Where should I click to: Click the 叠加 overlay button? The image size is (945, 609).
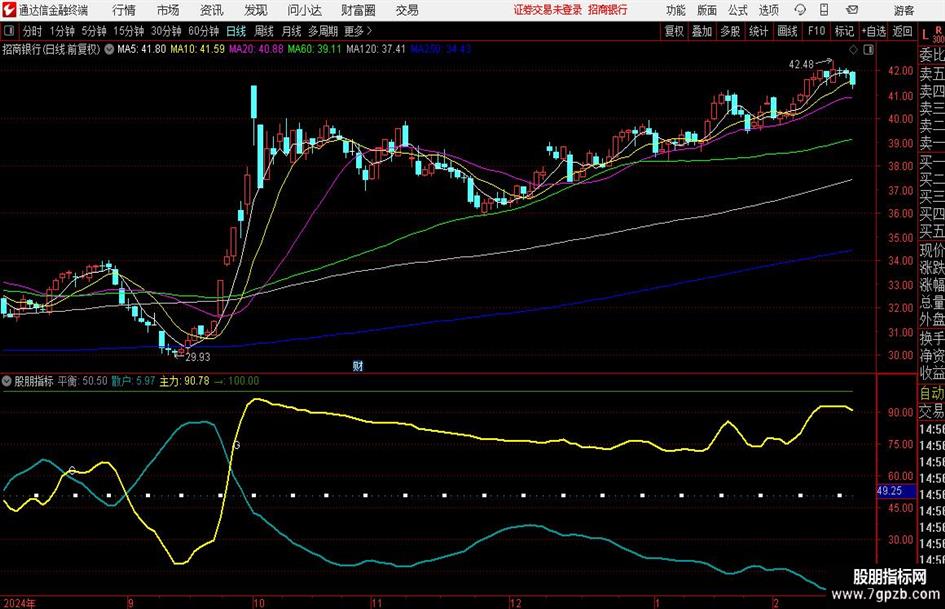(x=702, y=31)
